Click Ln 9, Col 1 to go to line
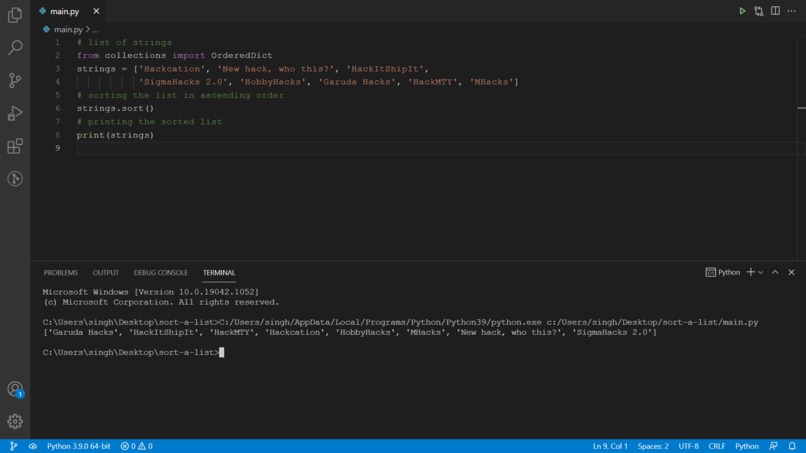Screen dimensions: 806x453 click(x=610, y=446)
